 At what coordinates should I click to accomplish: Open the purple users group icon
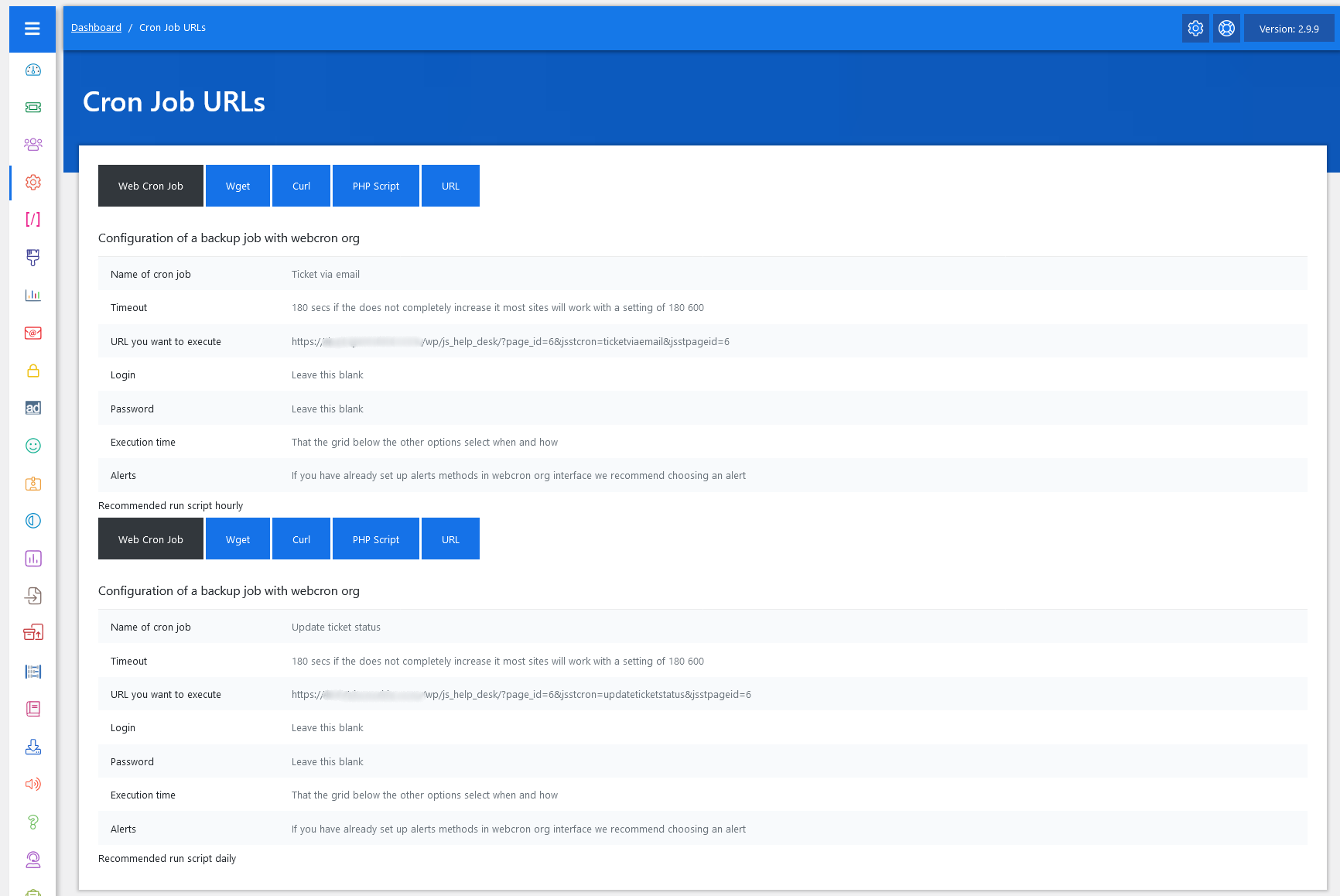click(32, 145)
